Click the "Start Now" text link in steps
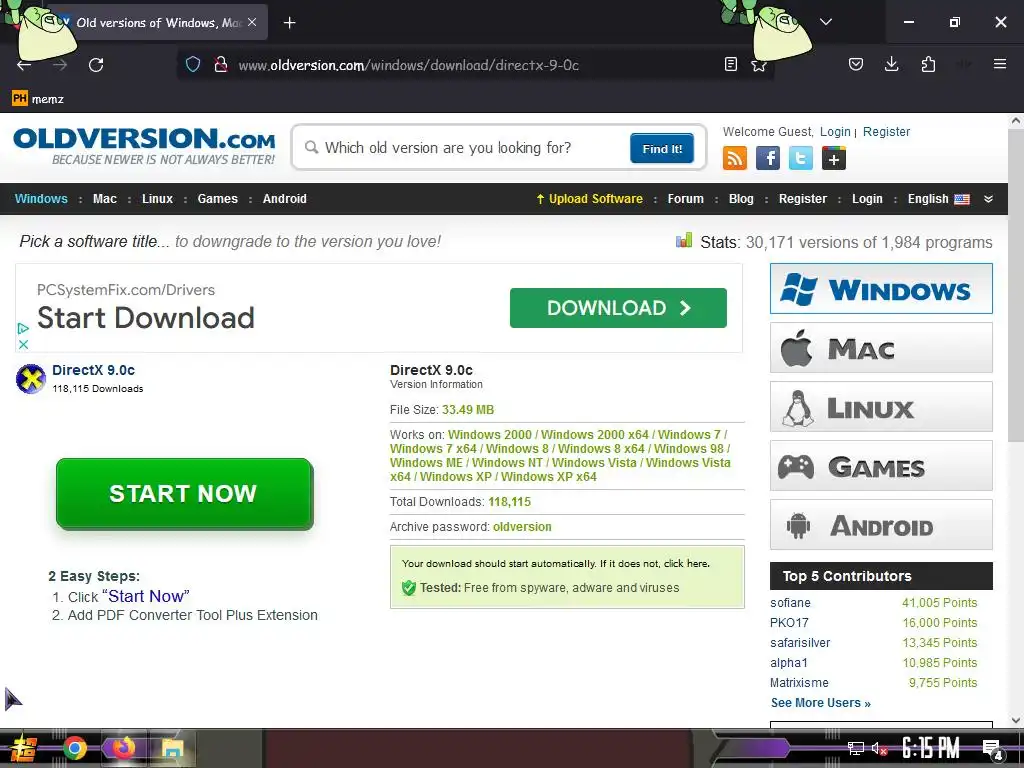The height and width of the screenshot is (768, 1024). click(x=146, y=596)
